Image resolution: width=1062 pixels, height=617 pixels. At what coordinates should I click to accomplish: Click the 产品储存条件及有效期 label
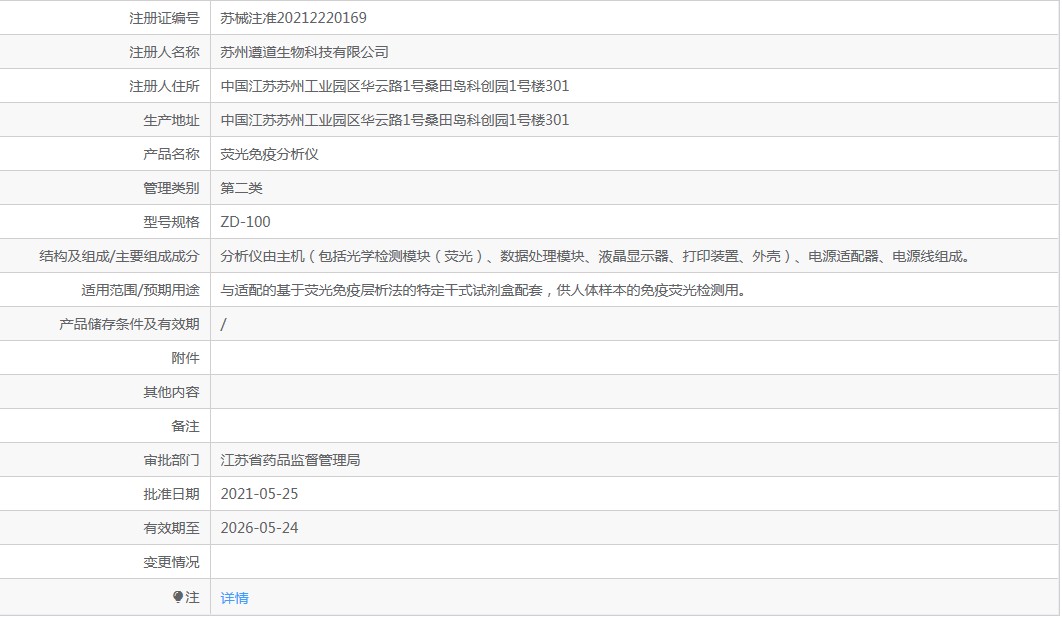[129, 324]
